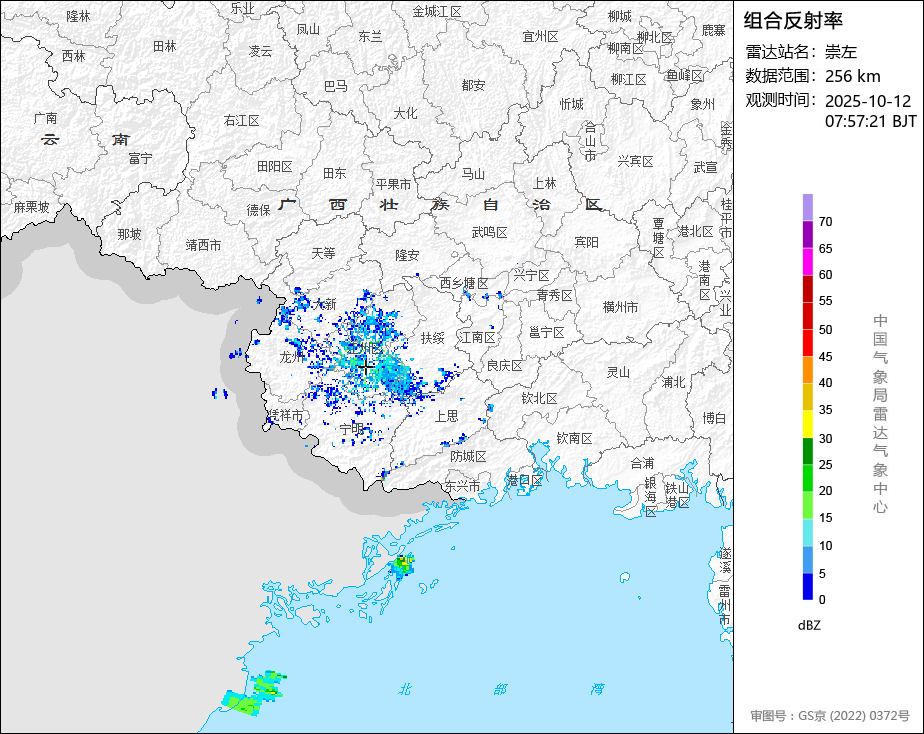Click the dBZ unit label under legend

(808, 625)
